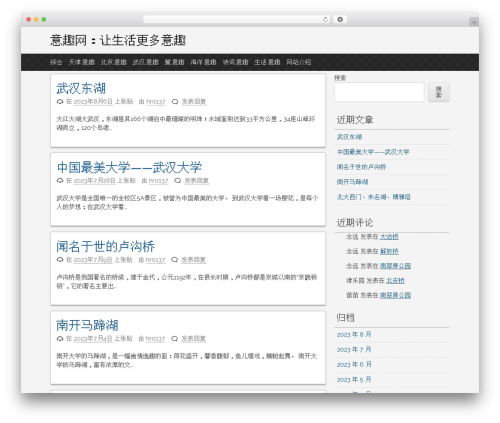Click the 搜索 search button
The image size is (500, 423).
pyautogui.click(x=439, y=92)
